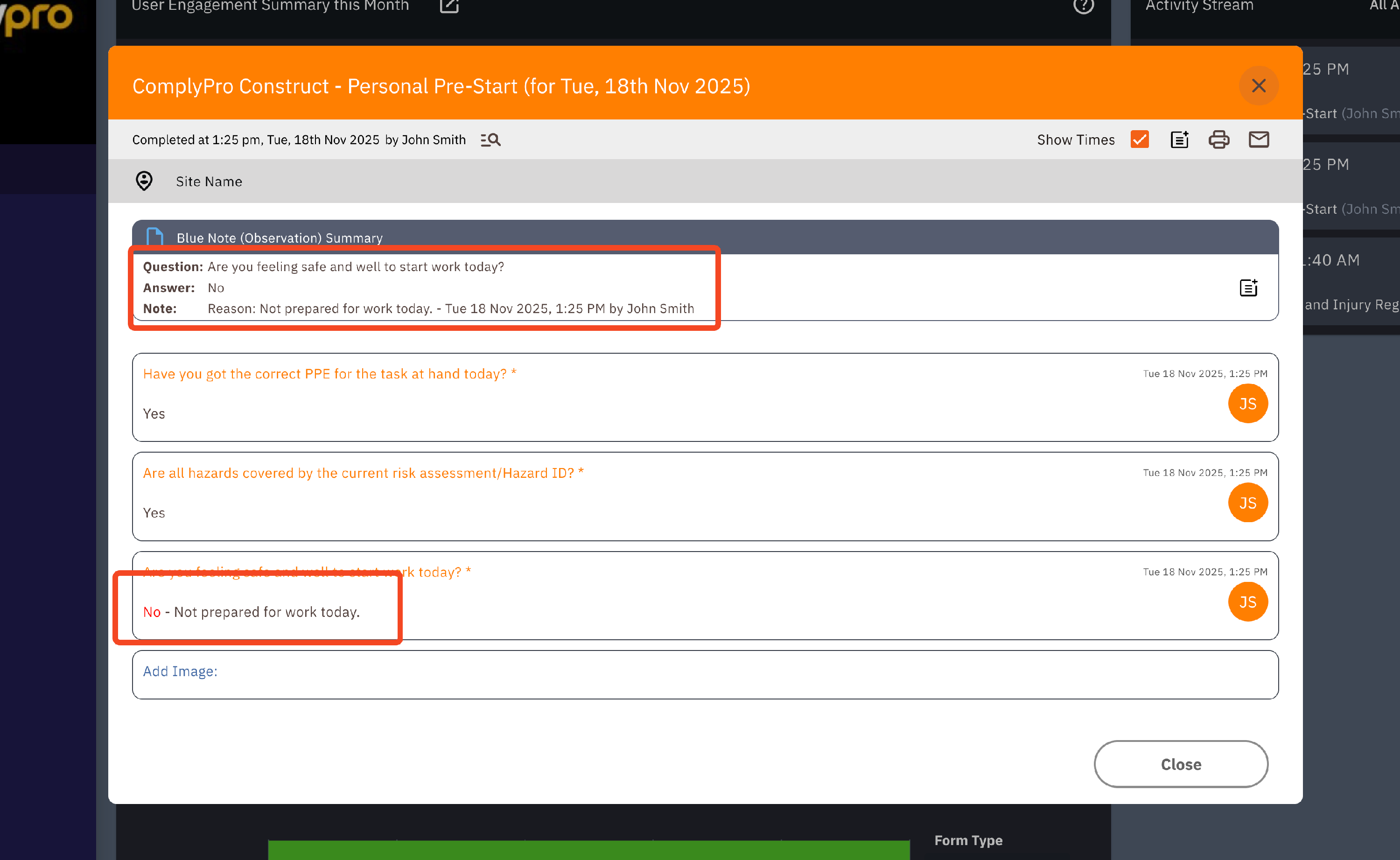Click the search details icon beside John Smith

(490, 140)
